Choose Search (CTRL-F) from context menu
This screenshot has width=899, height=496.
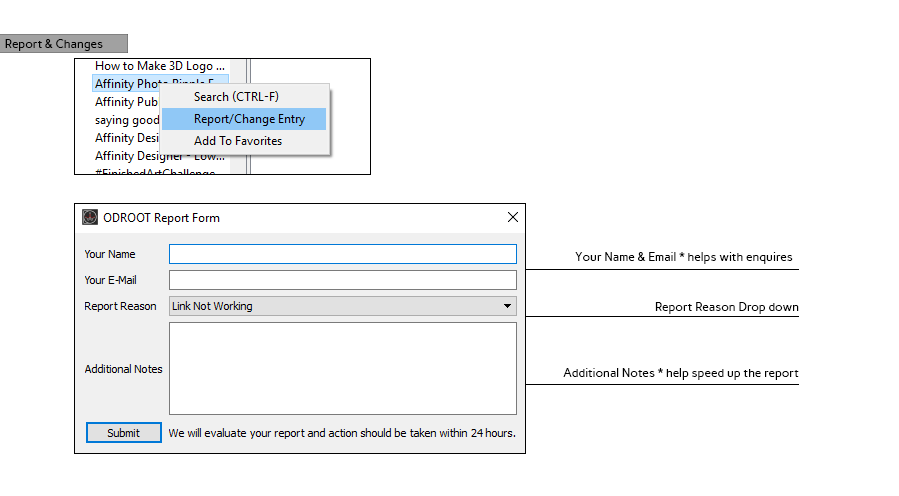[x=236, y=97]
